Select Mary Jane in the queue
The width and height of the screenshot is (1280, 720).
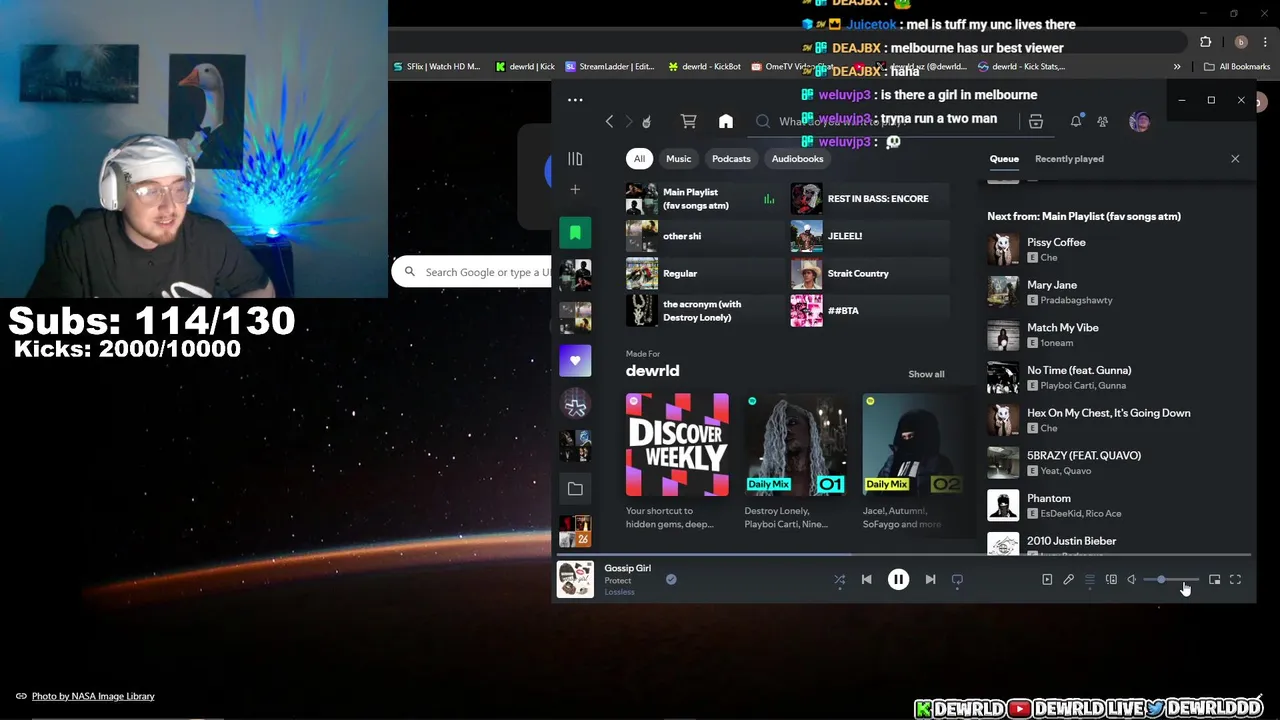click(1115, 292)
